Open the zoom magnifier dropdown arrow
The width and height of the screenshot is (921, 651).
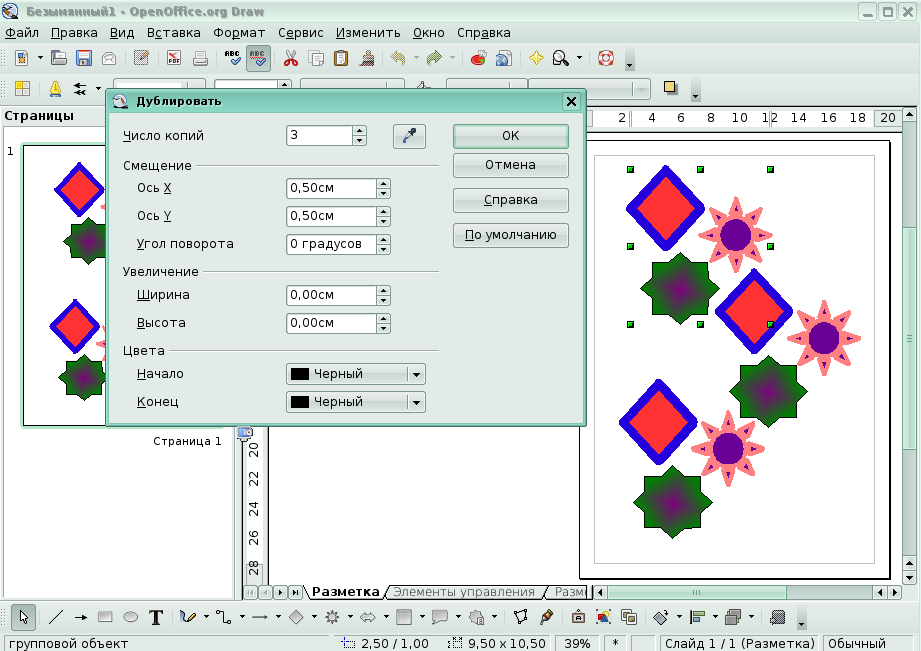click(x=579, y=58)
